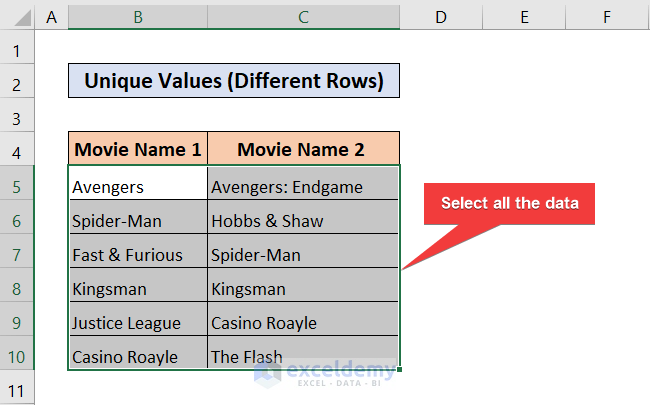Viewport: 650px width, 405px height.
Task: Click the cell containing "Avengers: Endgame"
Action: coord(303,186)
